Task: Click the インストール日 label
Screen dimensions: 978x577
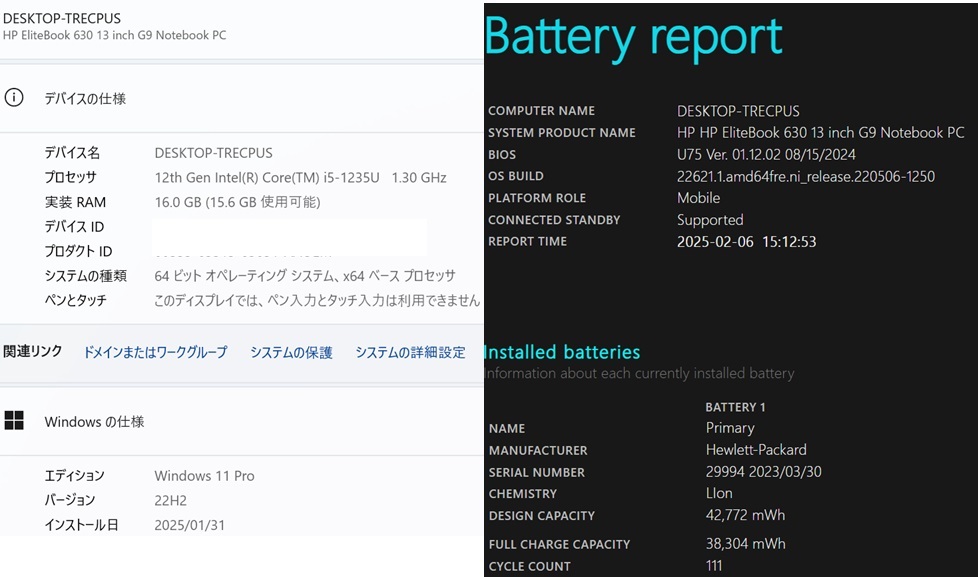Action: (x=81, y=525)
